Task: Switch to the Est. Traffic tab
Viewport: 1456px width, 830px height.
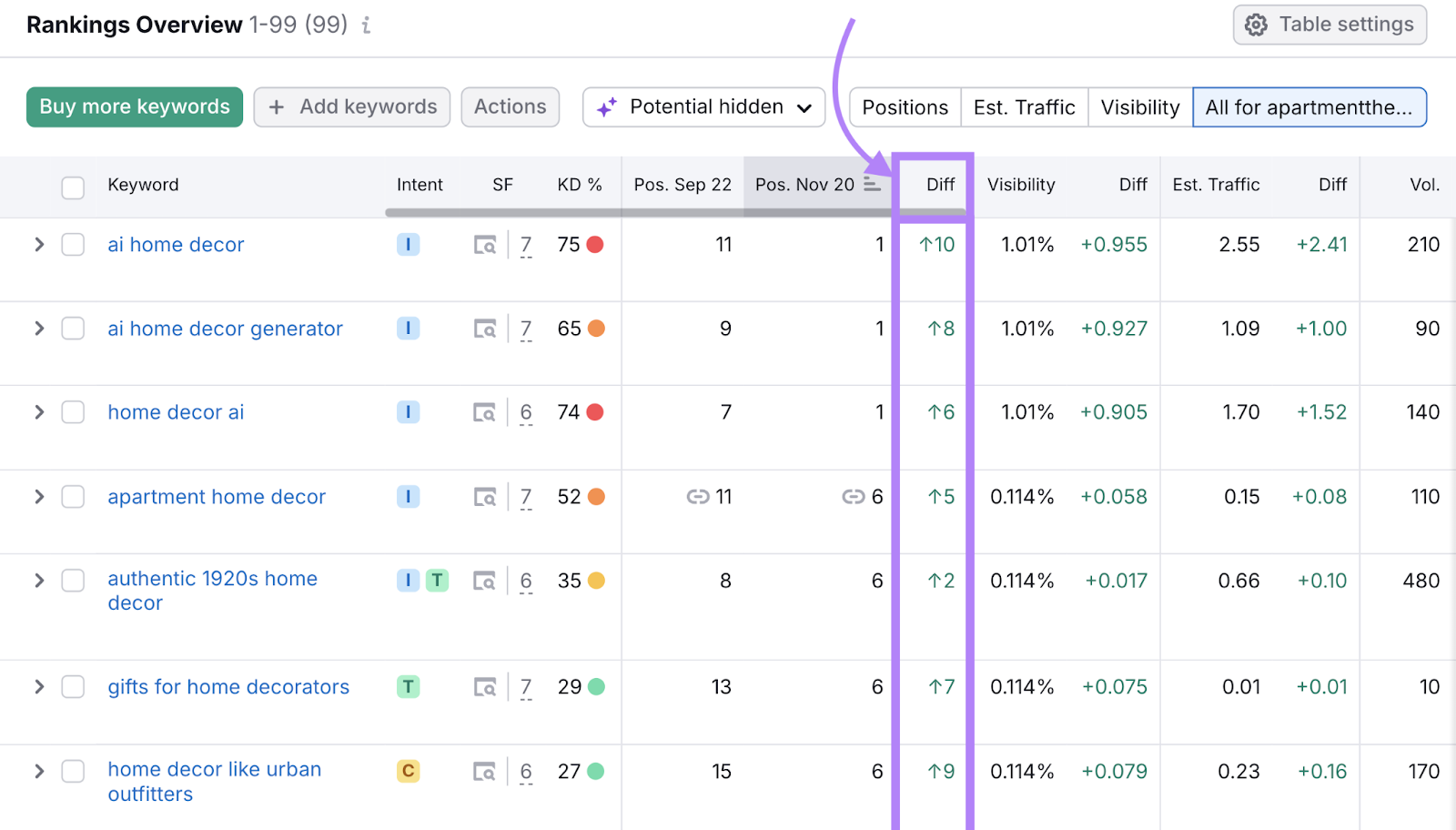Action: tap(1023, 106)
